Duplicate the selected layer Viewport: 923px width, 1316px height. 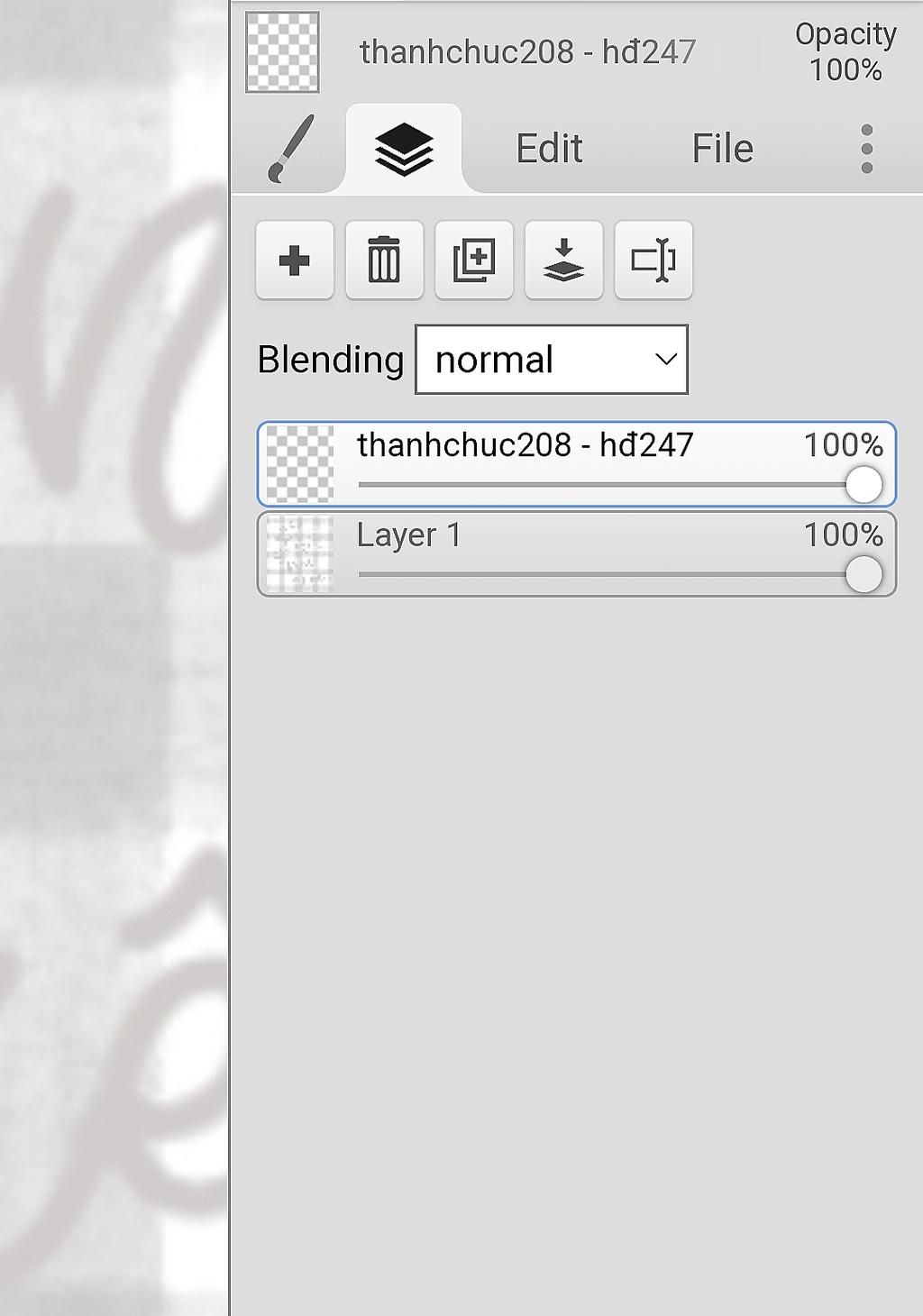coord(474,260)
